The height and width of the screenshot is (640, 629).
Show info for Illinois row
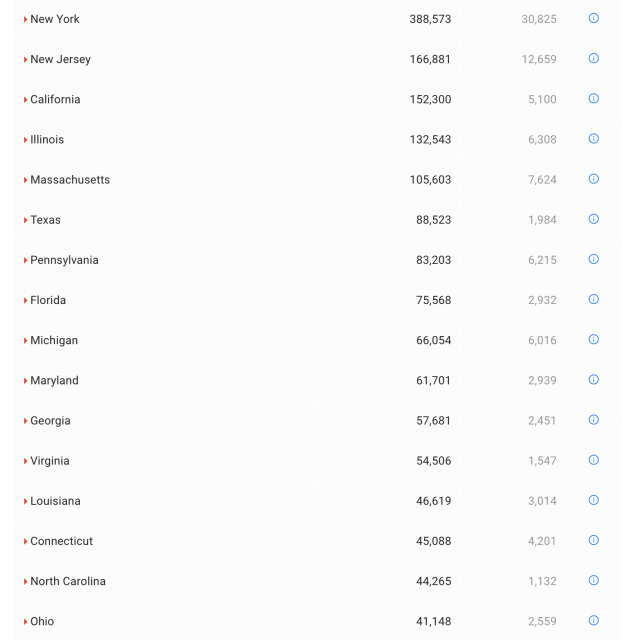click(593, 138)
